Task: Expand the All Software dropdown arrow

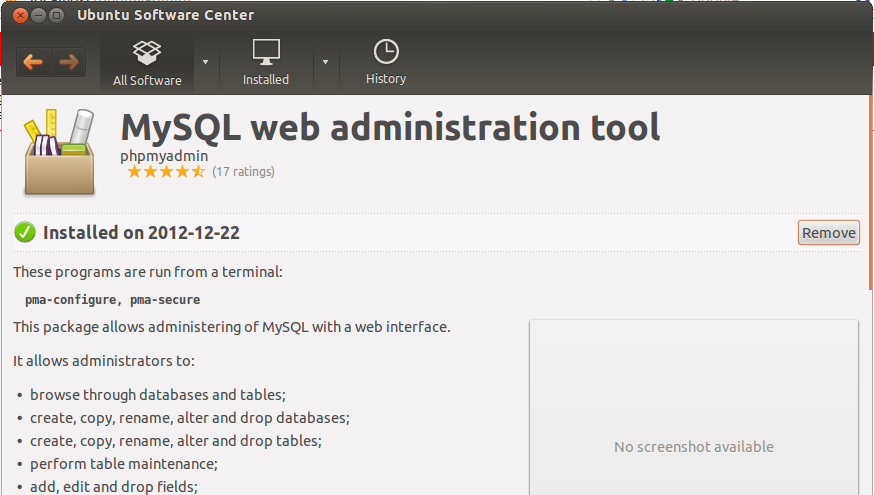Action: point(206,62)
